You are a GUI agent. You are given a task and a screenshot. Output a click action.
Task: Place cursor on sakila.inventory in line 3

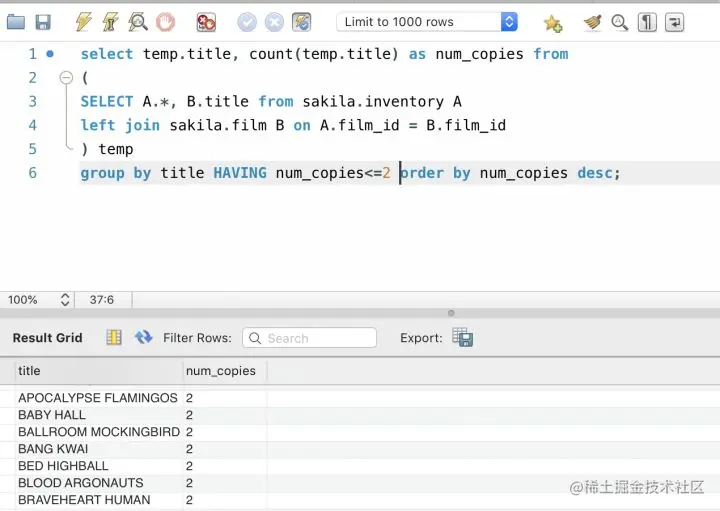373,101
